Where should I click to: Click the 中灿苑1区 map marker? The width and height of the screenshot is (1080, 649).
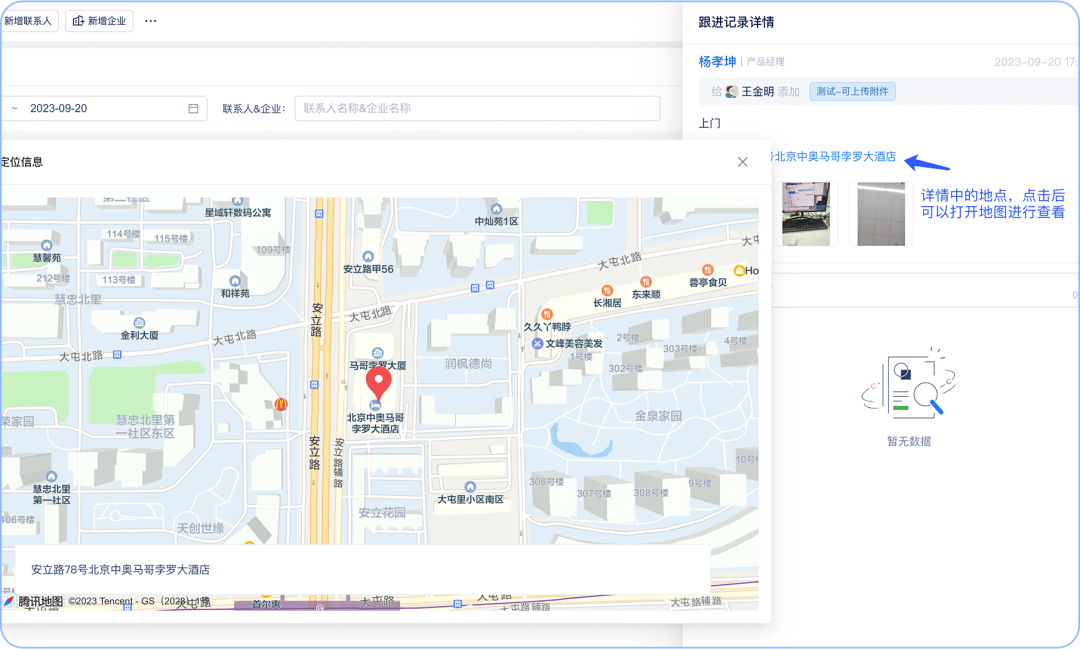(x=496, y=209)
